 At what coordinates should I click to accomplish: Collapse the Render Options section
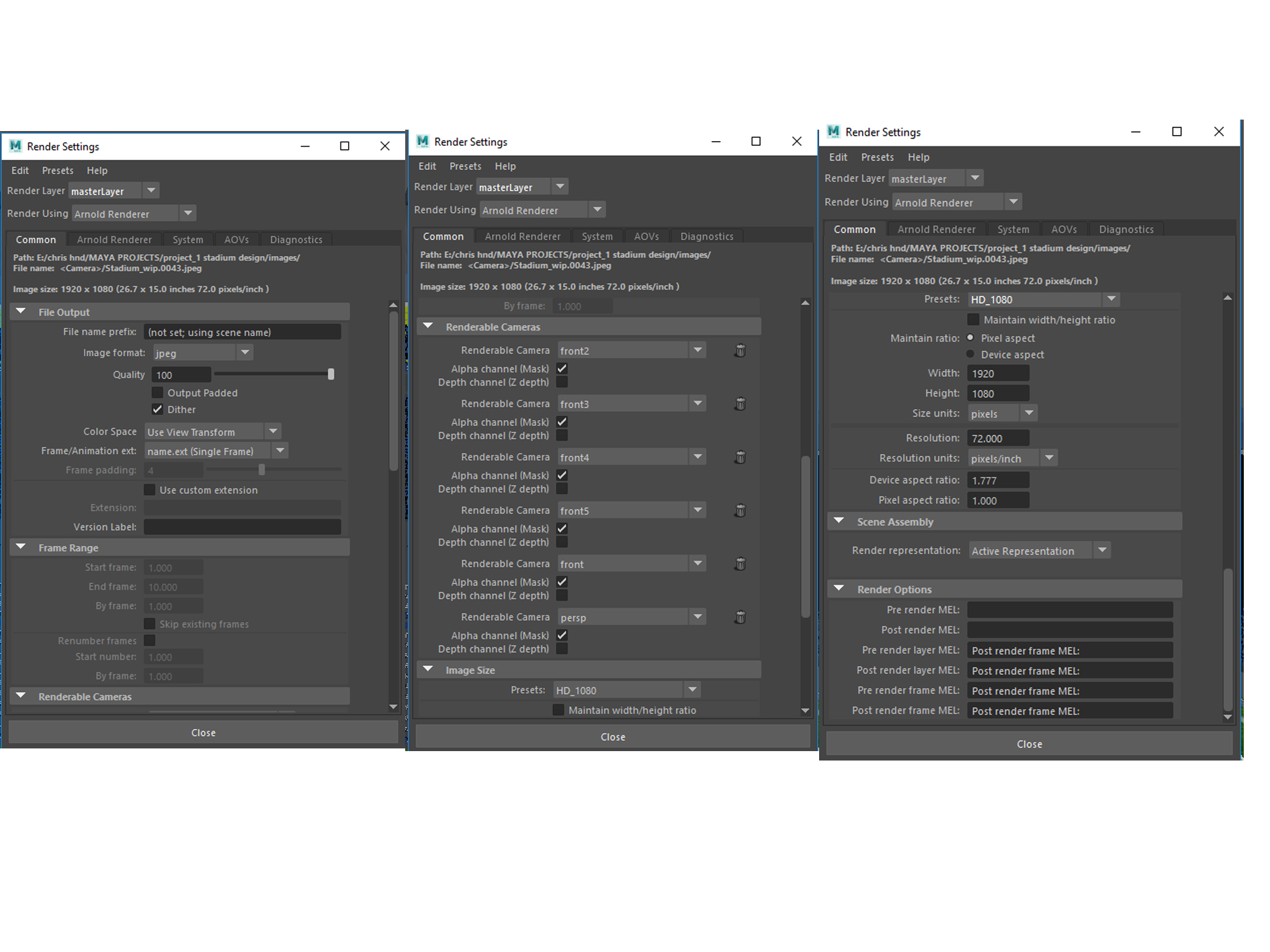coord(839,589)
